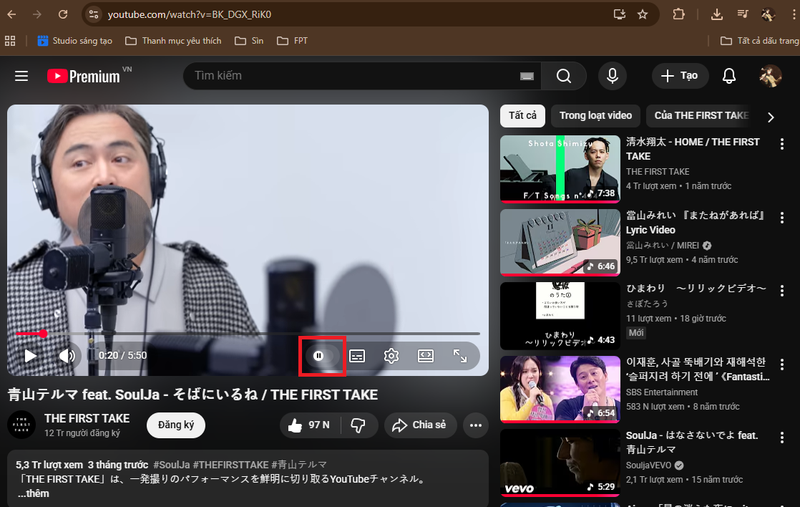The image size is (800, 507).
Task: Open YouTube hamburger guide menu
Action: (21, 76)
